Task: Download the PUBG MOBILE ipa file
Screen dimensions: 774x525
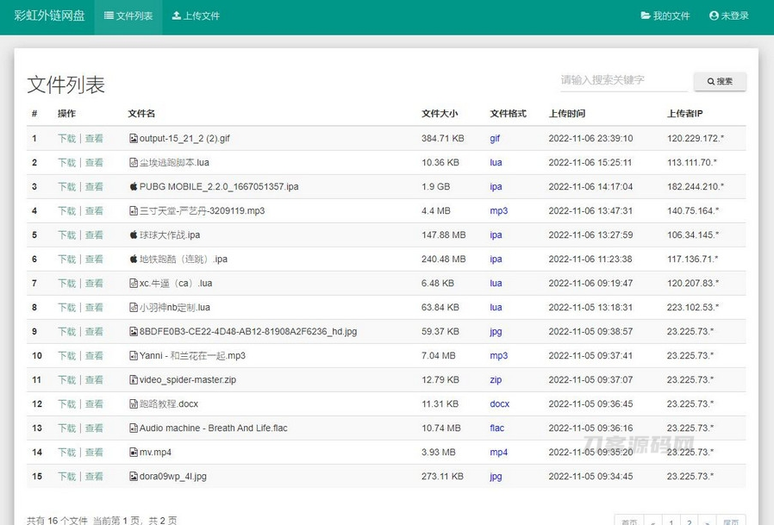Action: point(66,187)
